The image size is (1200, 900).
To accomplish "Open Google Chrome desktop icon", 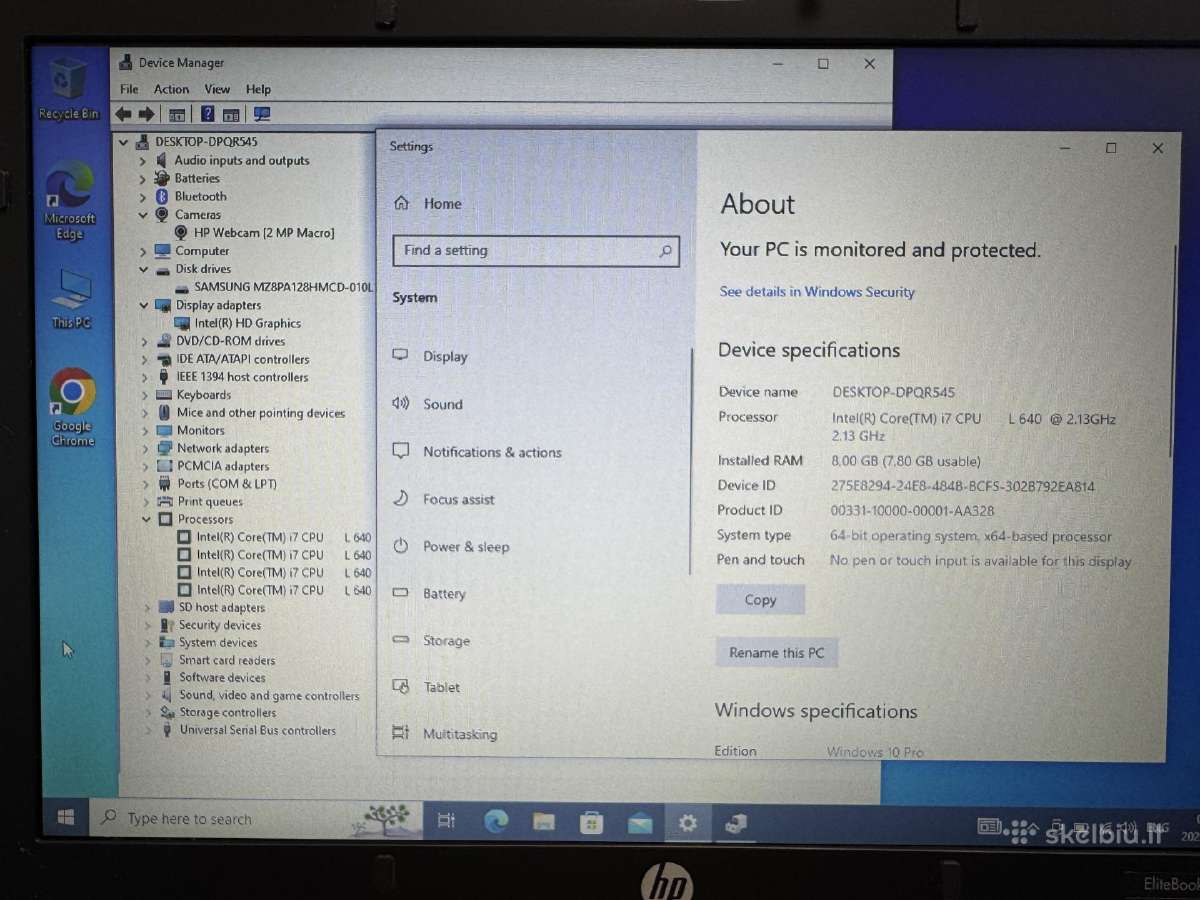I will click(x=72, y=407).
